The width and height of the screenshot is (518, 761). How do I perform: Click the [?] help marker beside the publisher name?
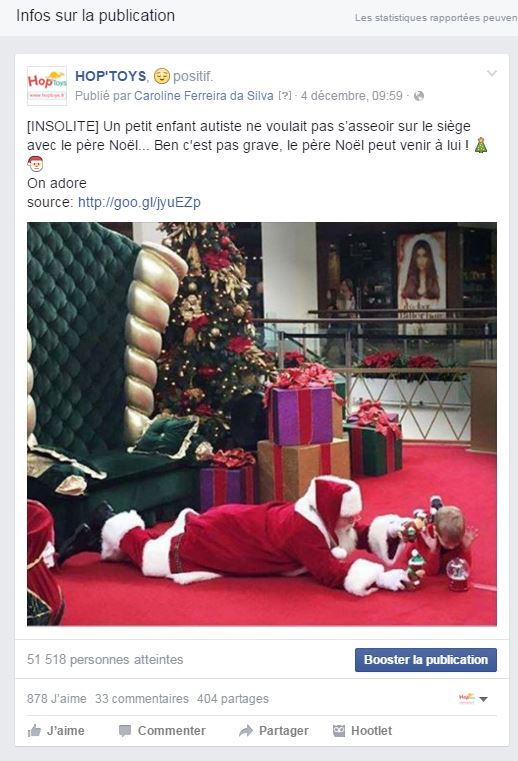click(x=284, y=96)
